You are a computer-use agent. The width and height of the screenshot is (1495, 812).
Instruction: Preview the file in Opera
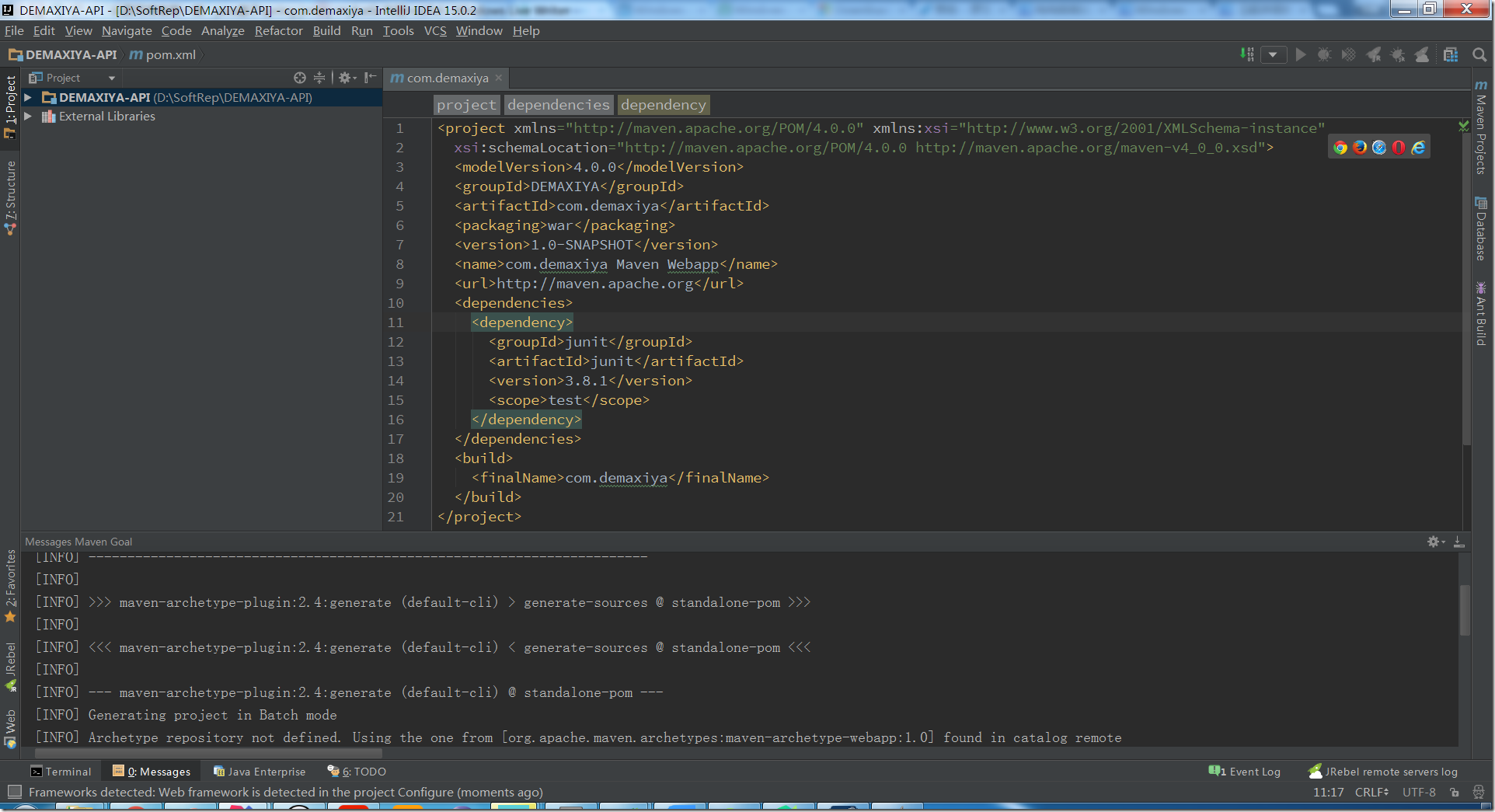pyautogui.click(x=1399, y=148)
